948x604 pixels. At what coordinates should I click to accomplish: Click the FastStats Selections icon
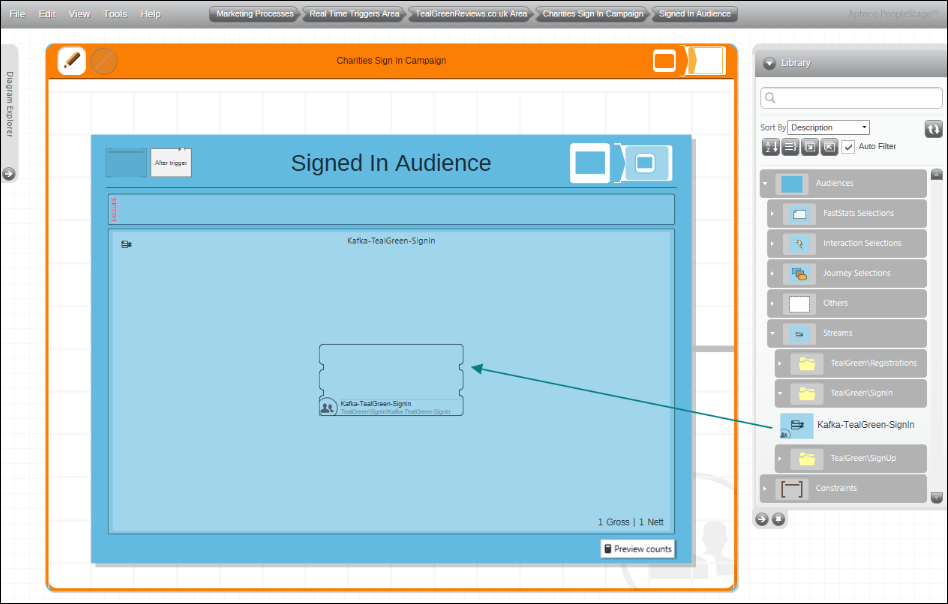click(x=799, y=213)
